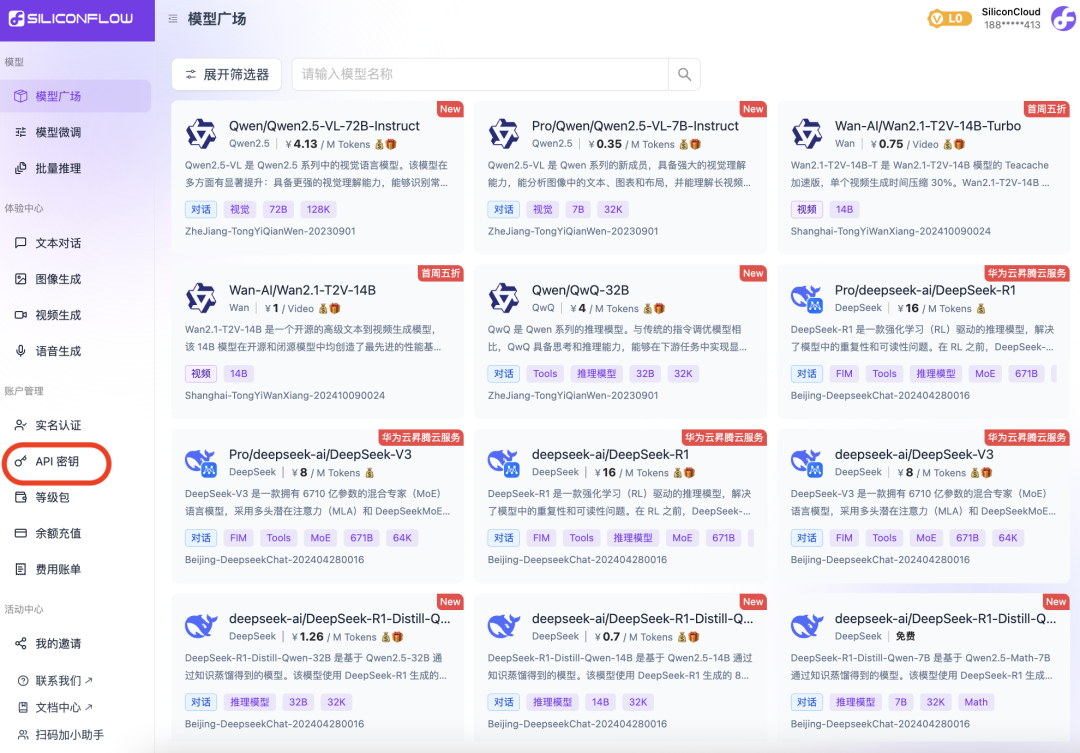Viewport: 1080px width, 753px height.
Task: Open 批量推理 using its sidebar icon
Action: pyautogui.click(x=20, y=167)
